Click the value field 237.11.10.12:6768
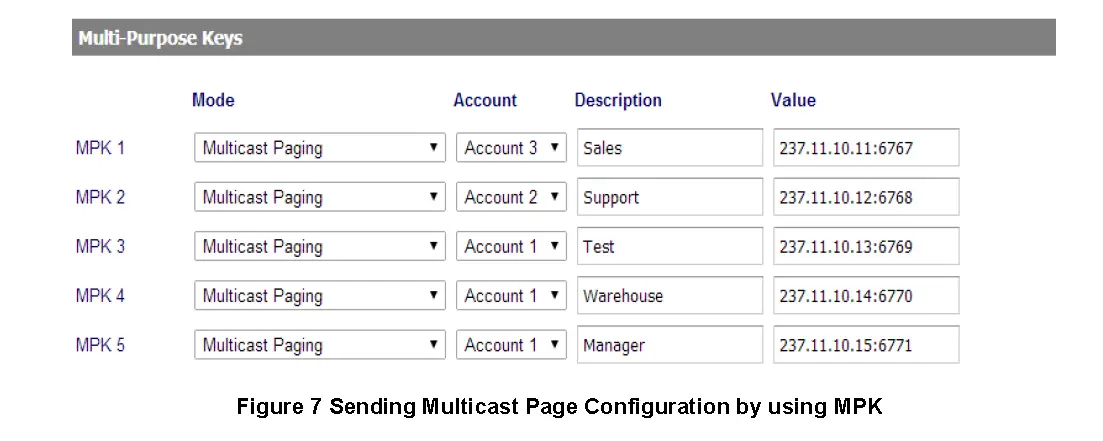 [866, 197]
